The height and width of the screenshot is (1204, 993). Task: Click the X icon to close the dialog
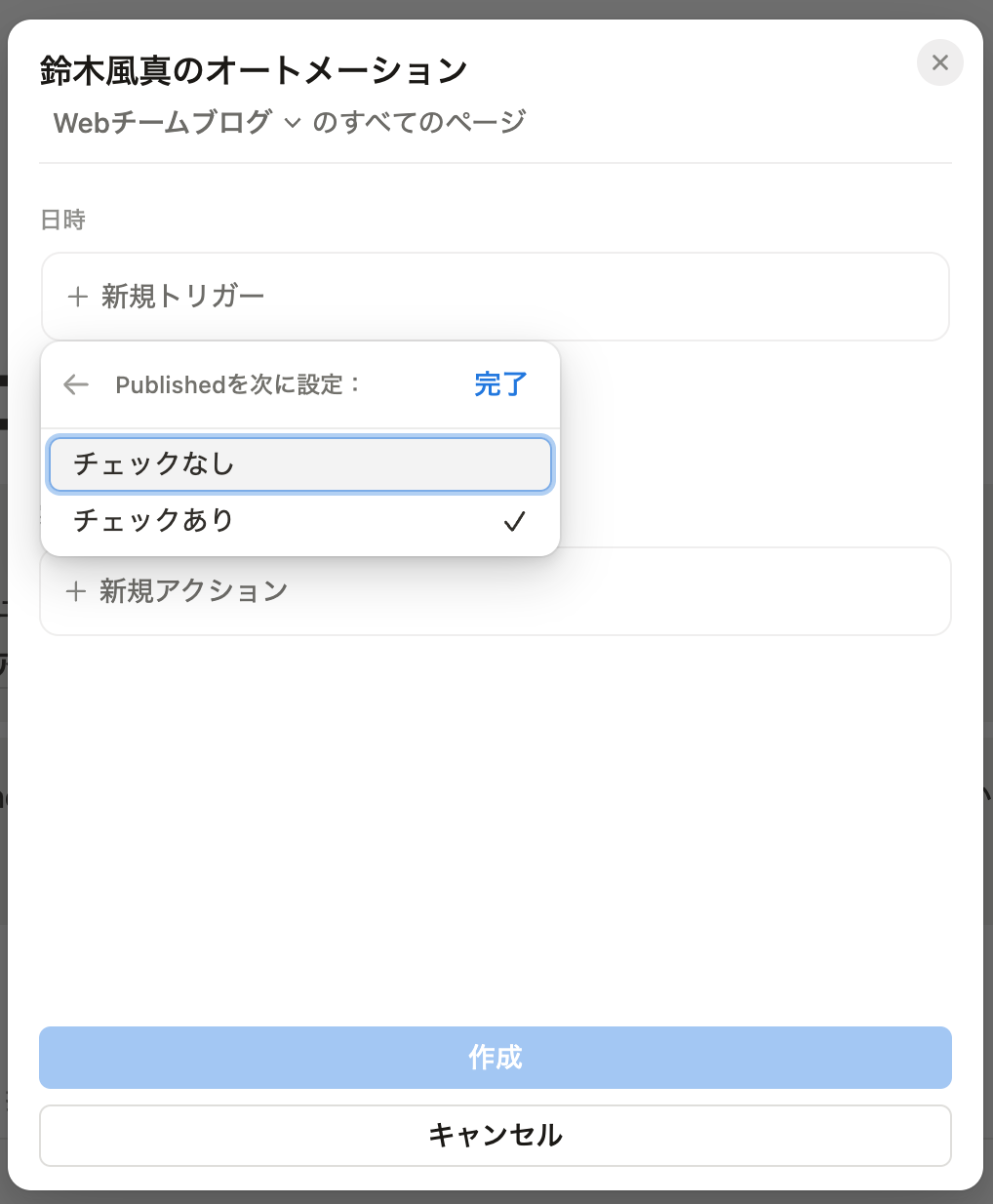pyautogui.click(x=939, y=62)
